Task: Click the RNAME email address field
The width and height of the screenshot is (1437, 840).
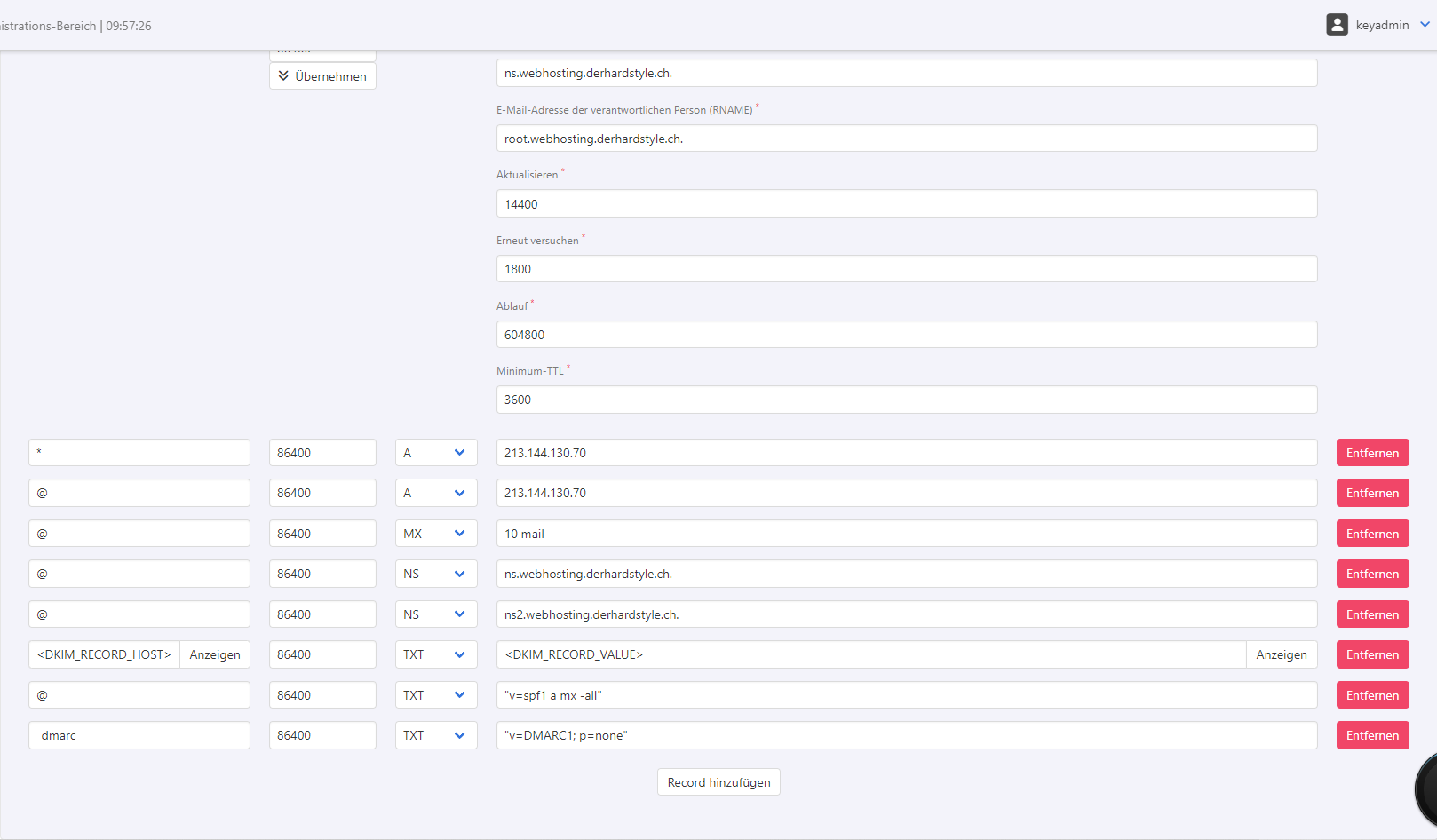Action: click(x=906, y=139)
